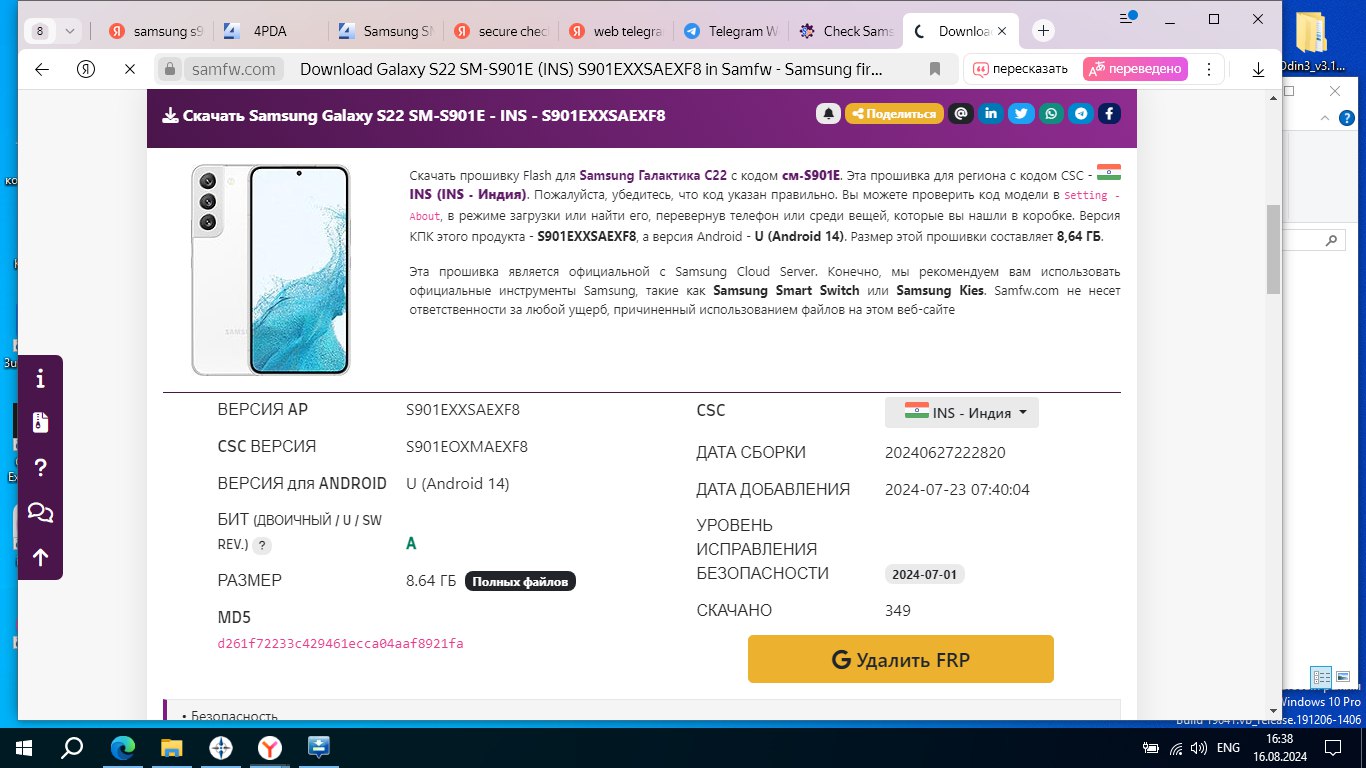The width and height of the screenshot is (1366, 768).
Task: Click the browser vertical scrollbar thumb
Action: tap(1274, 249)
